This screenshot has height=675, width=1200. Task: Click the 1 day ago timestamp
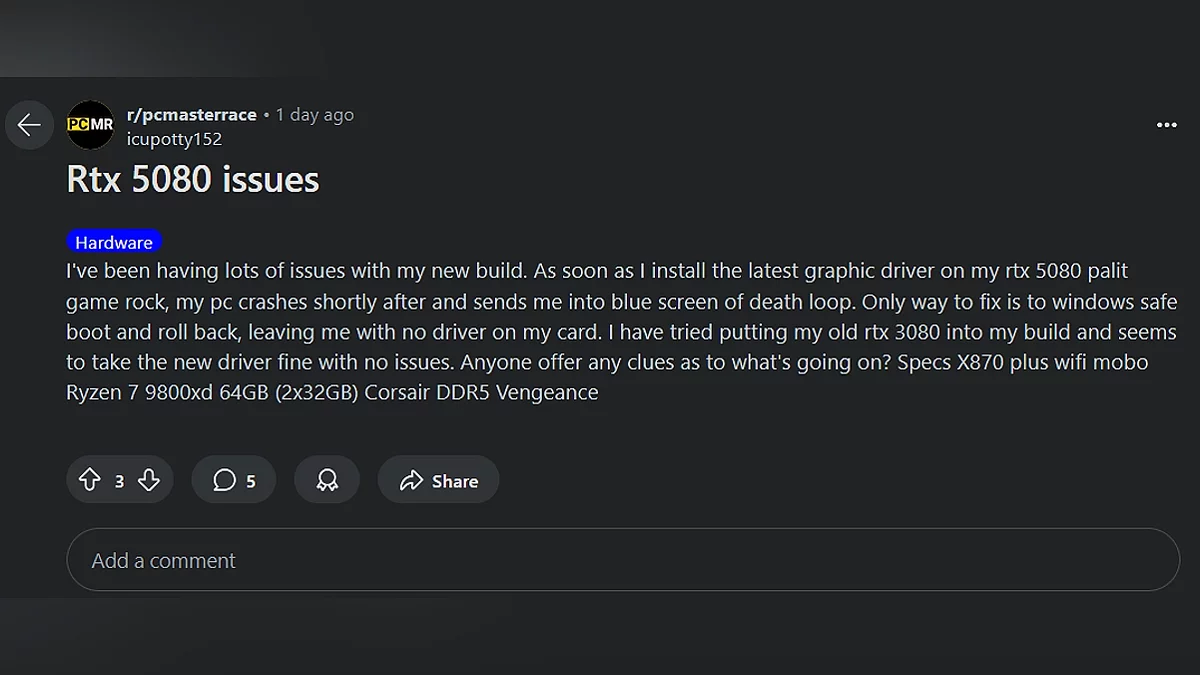(x=315, y=115)
